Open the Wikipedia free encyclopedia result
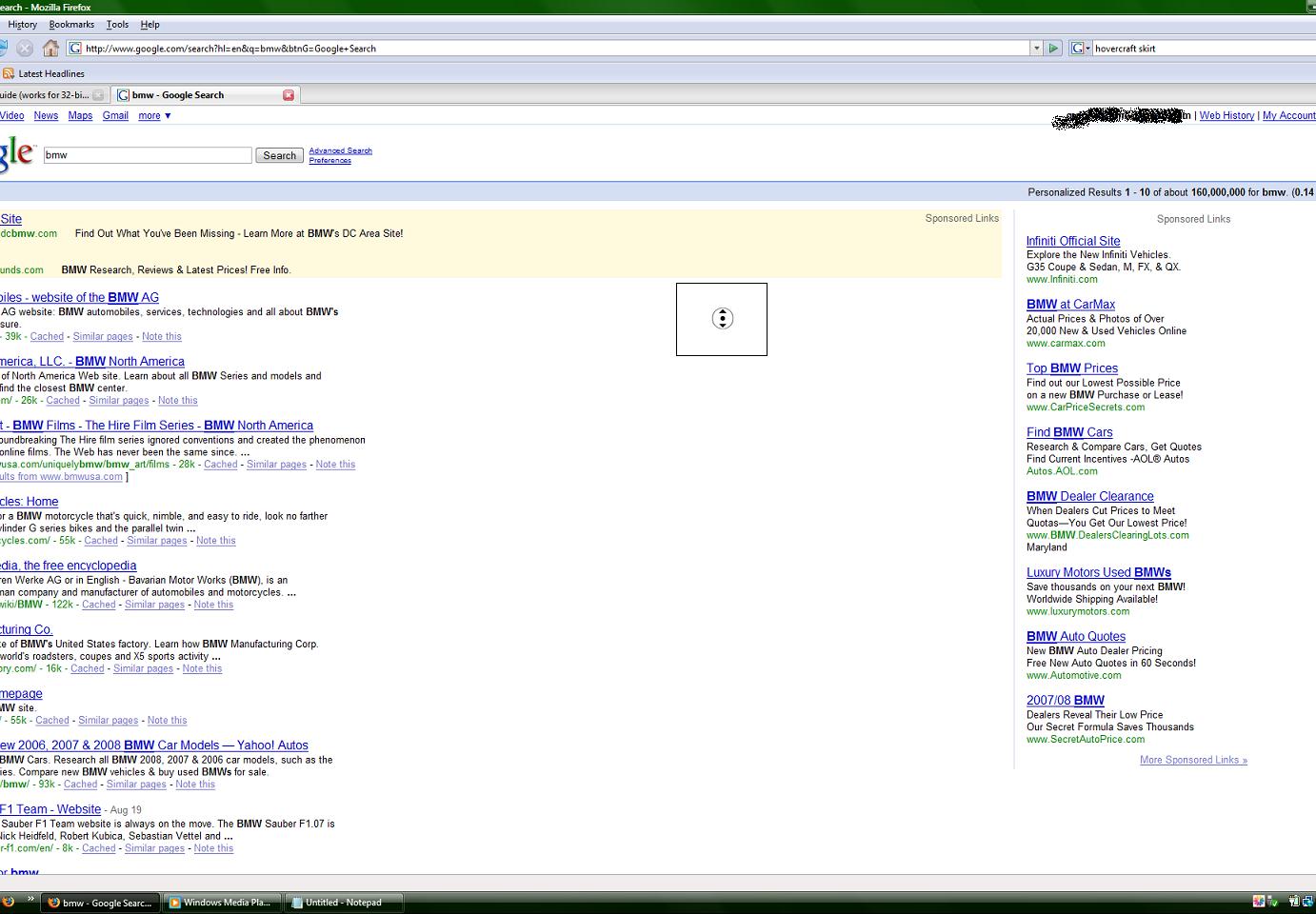 (x=68, y=565)
